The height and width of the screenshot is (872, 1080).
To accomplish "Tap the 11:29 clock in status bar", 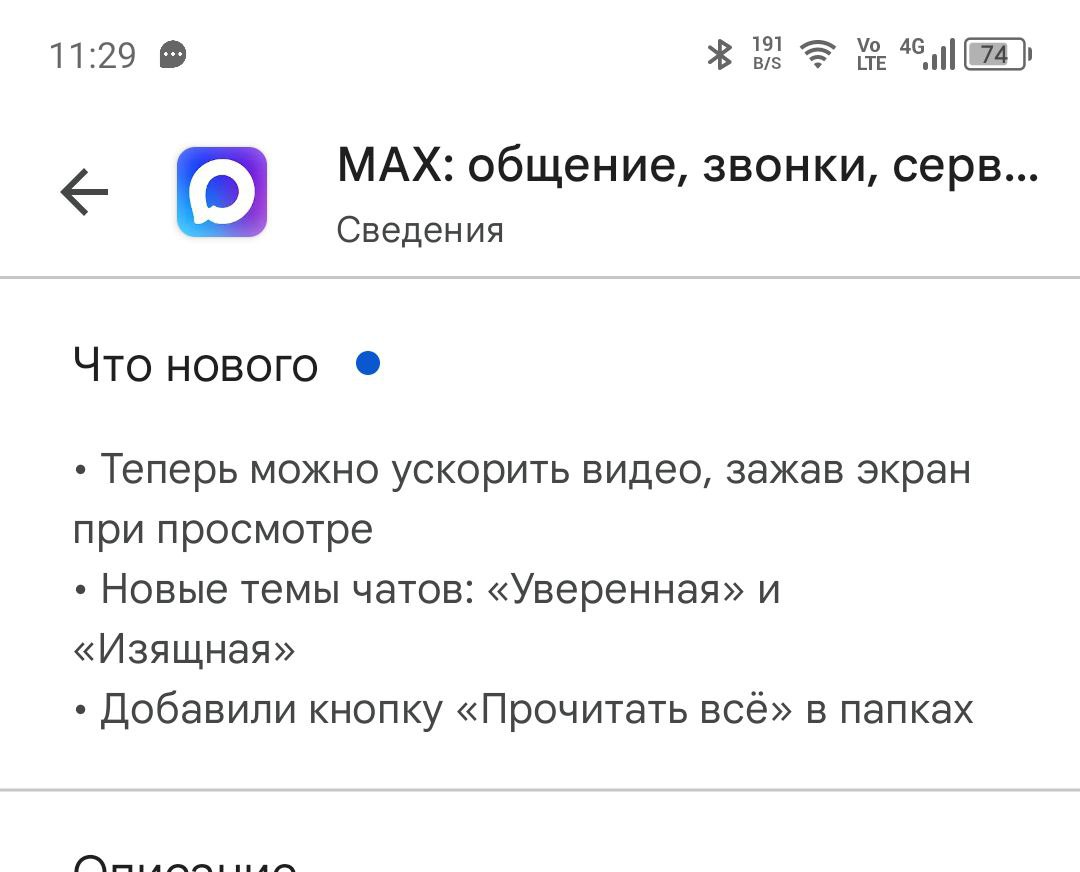I will 92,55.
